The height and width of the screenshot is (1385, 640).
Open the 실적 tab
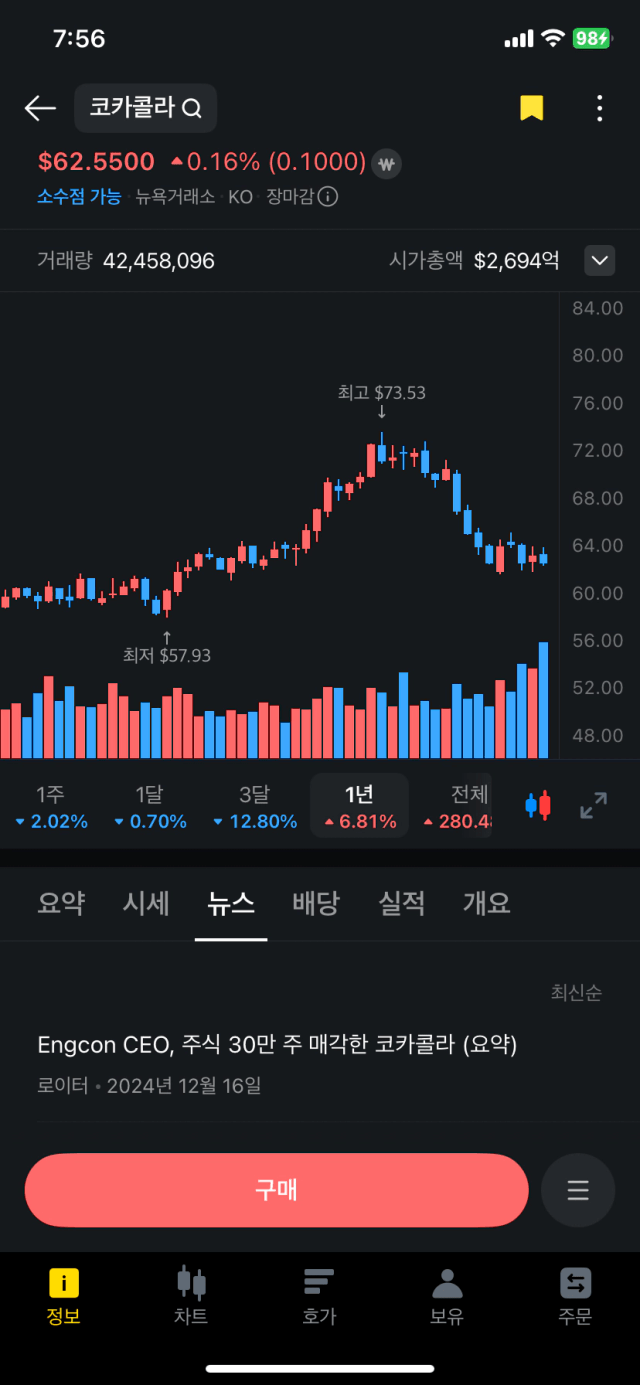click(402, 903)
